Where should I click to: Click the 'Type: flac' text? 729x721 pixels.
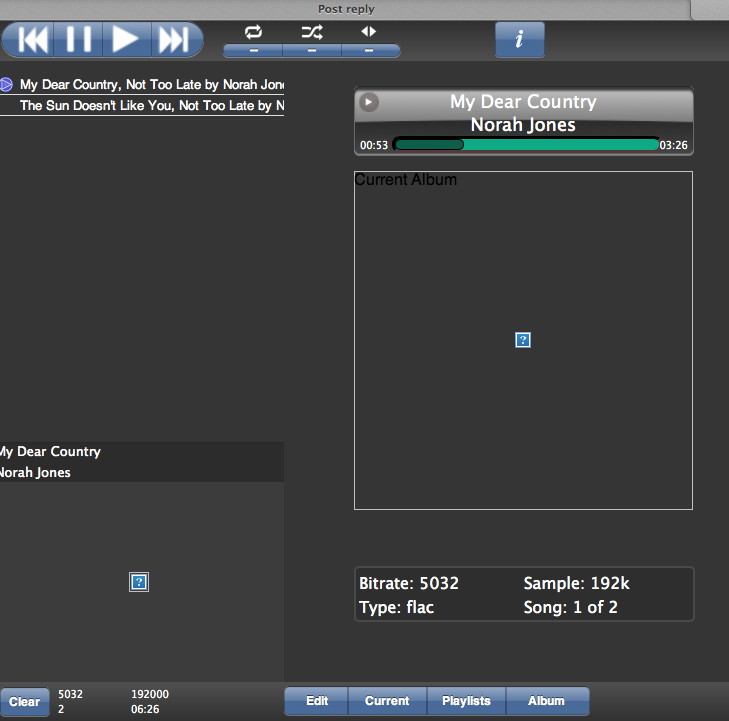pyautogui.click(x=397, y=608)
